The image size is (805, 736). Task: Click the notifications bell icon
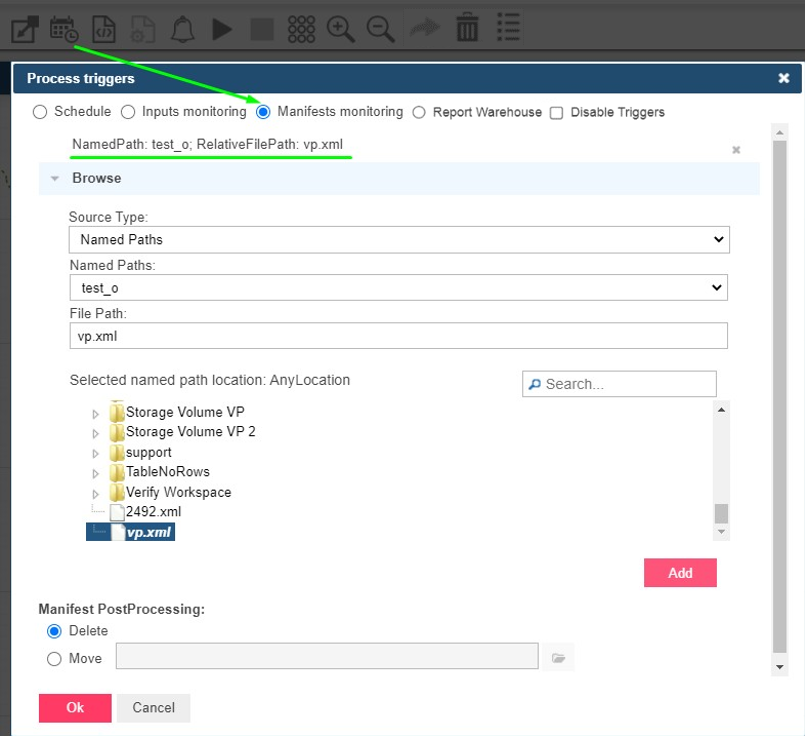tap(182, 29)
